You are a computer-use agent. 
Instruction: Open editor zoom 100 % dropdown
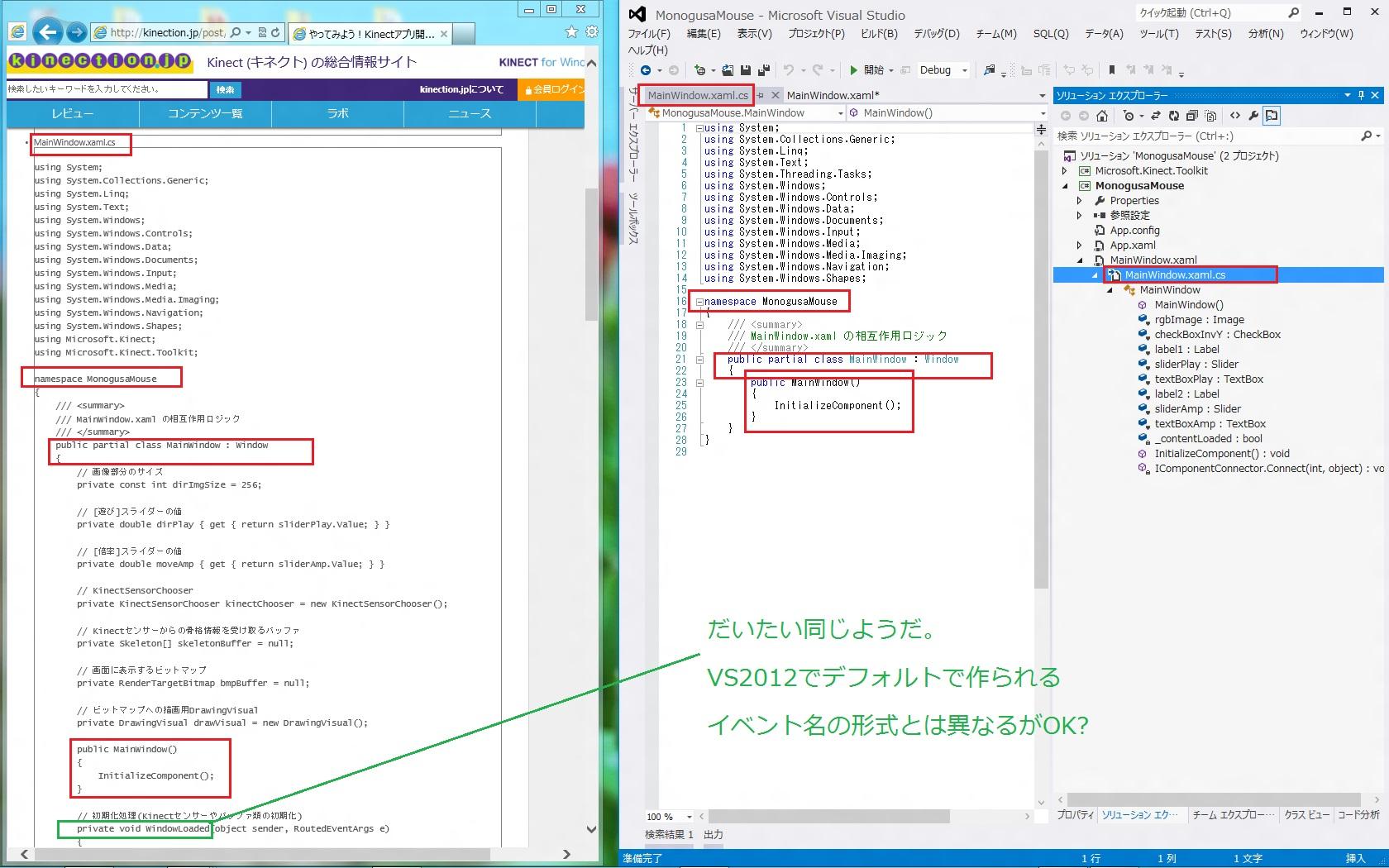(690, 817)
